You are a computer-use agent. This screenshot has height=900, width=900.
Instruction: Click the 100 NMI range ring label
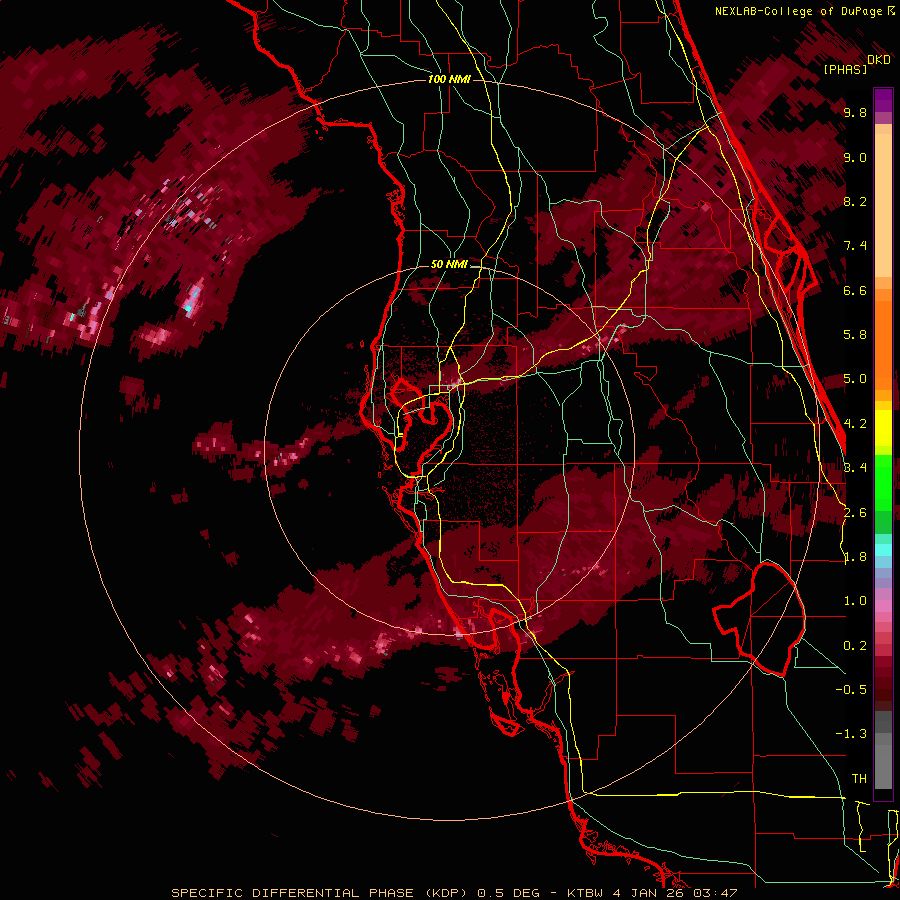coord(449,79)
